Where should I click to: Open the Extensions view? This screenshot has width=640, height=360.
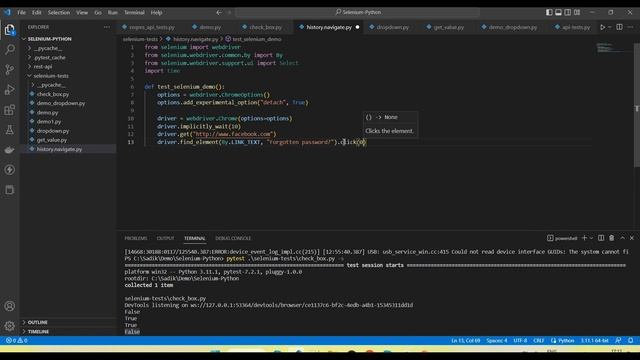coord(10,109)
